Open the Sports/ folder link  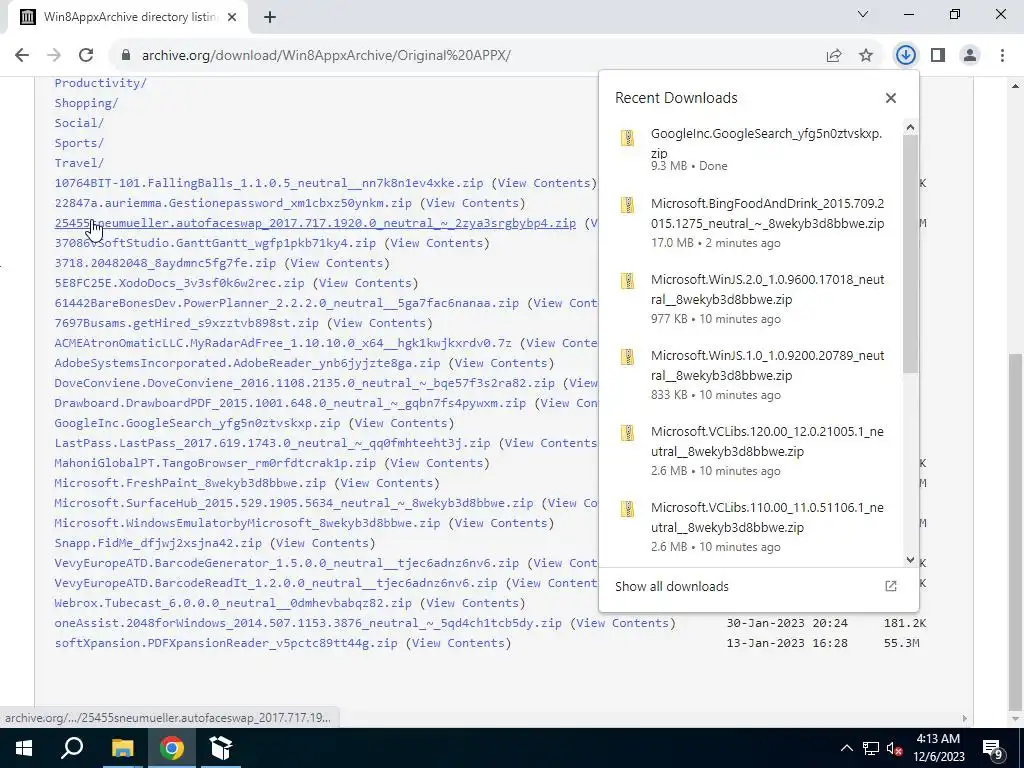pos(79,143)
